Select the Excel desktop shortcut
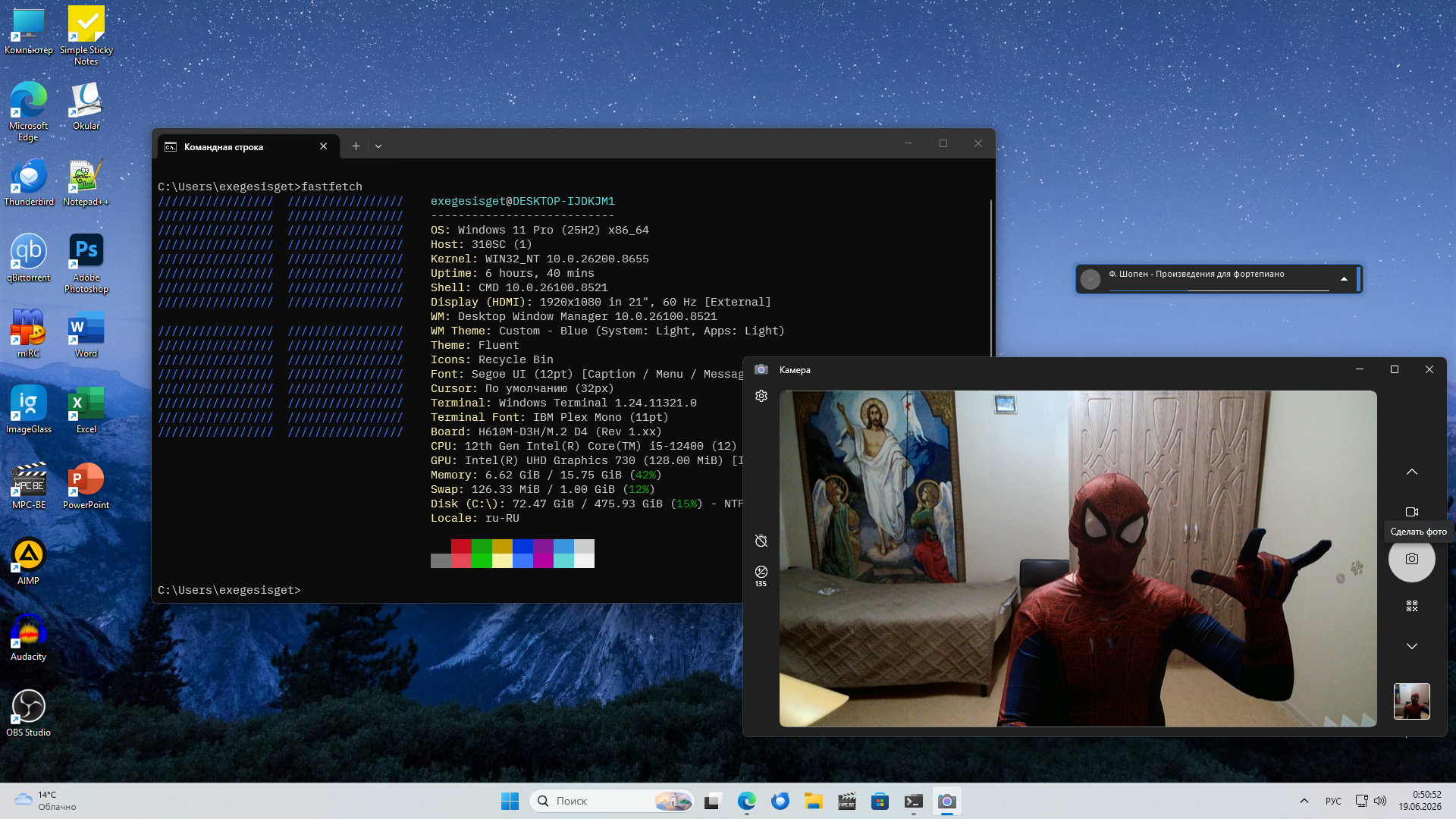Screen dimensions: 1456x819 pyautogui.click(x=86, y=409)
